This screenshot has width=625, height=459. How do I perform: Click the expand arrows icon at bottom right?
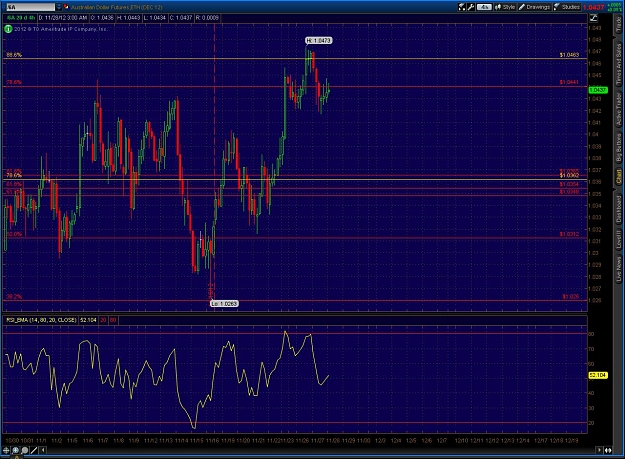coord(608,450)
